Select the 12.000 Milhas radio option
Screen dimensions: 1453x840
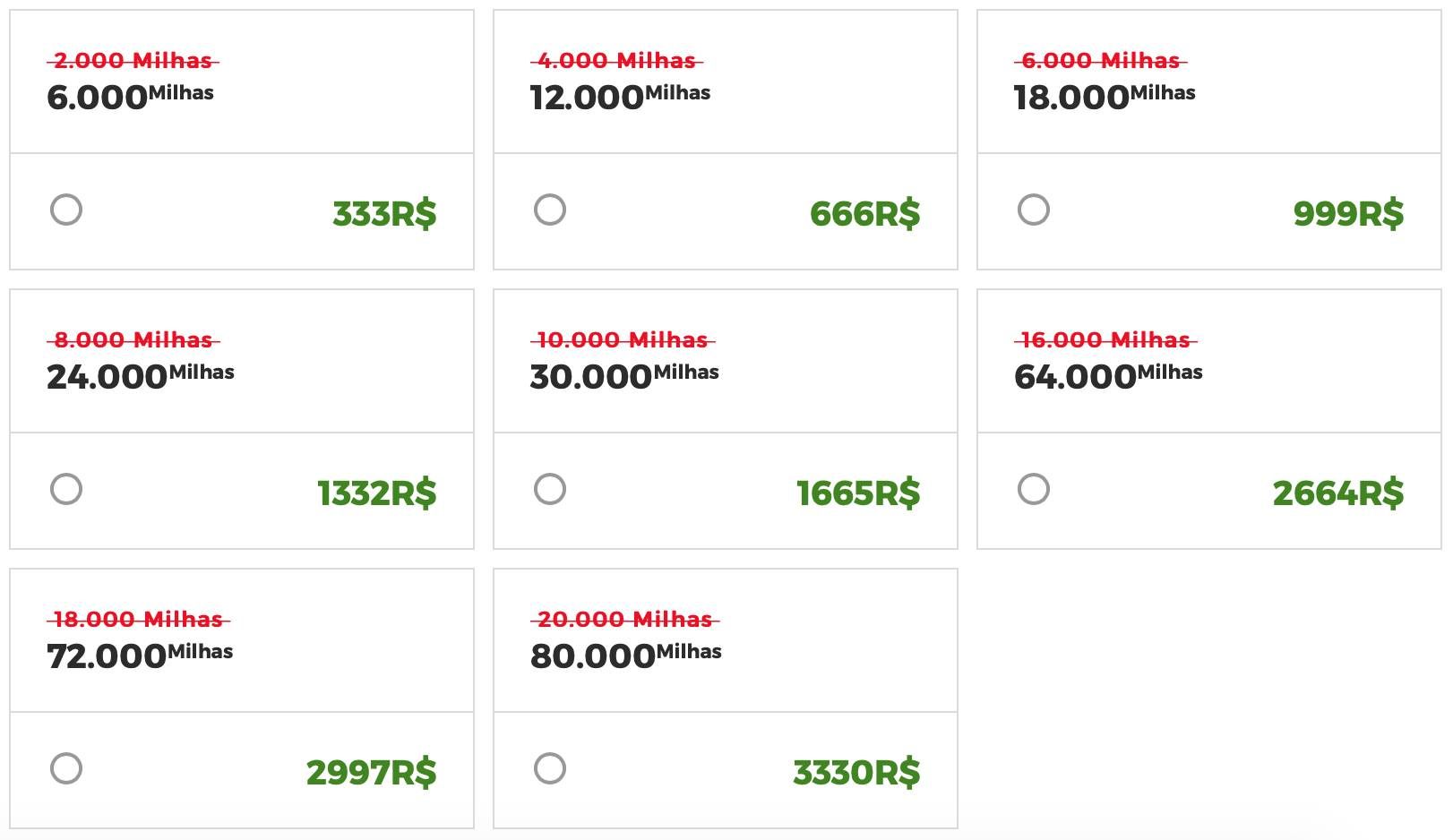550,210
